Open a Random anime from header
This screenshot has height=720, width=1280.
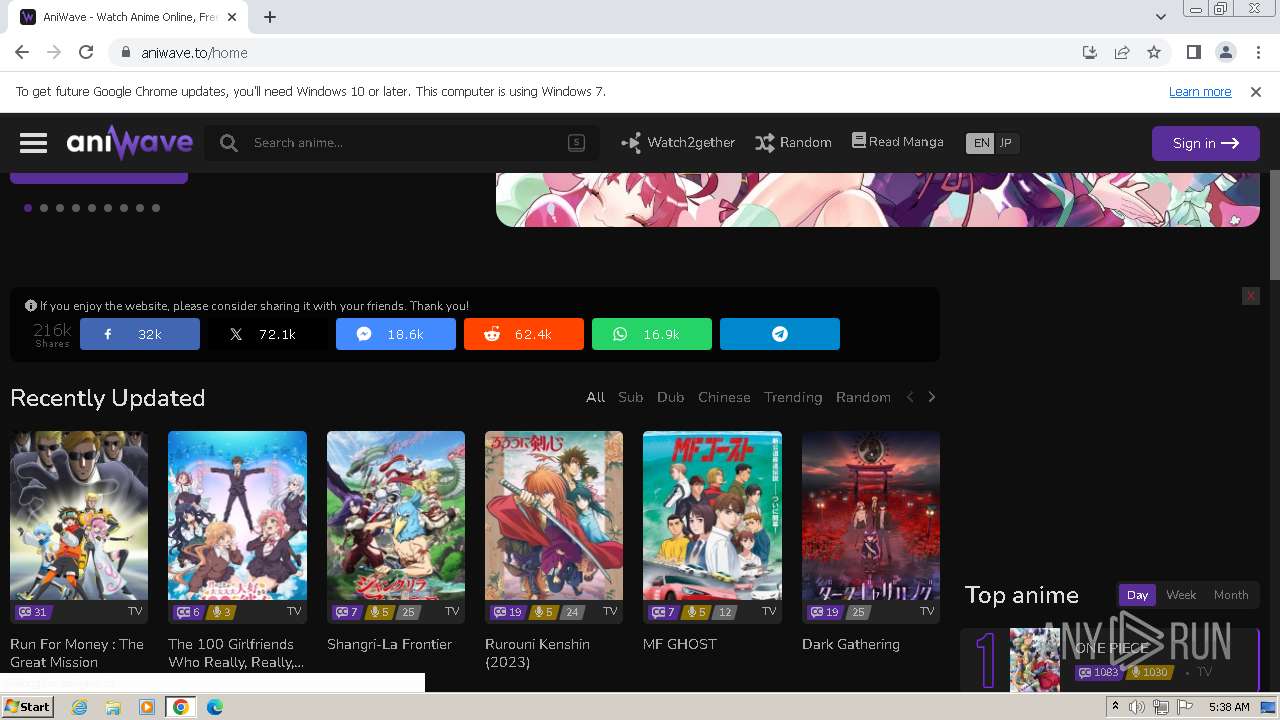[x=794, y=143]
